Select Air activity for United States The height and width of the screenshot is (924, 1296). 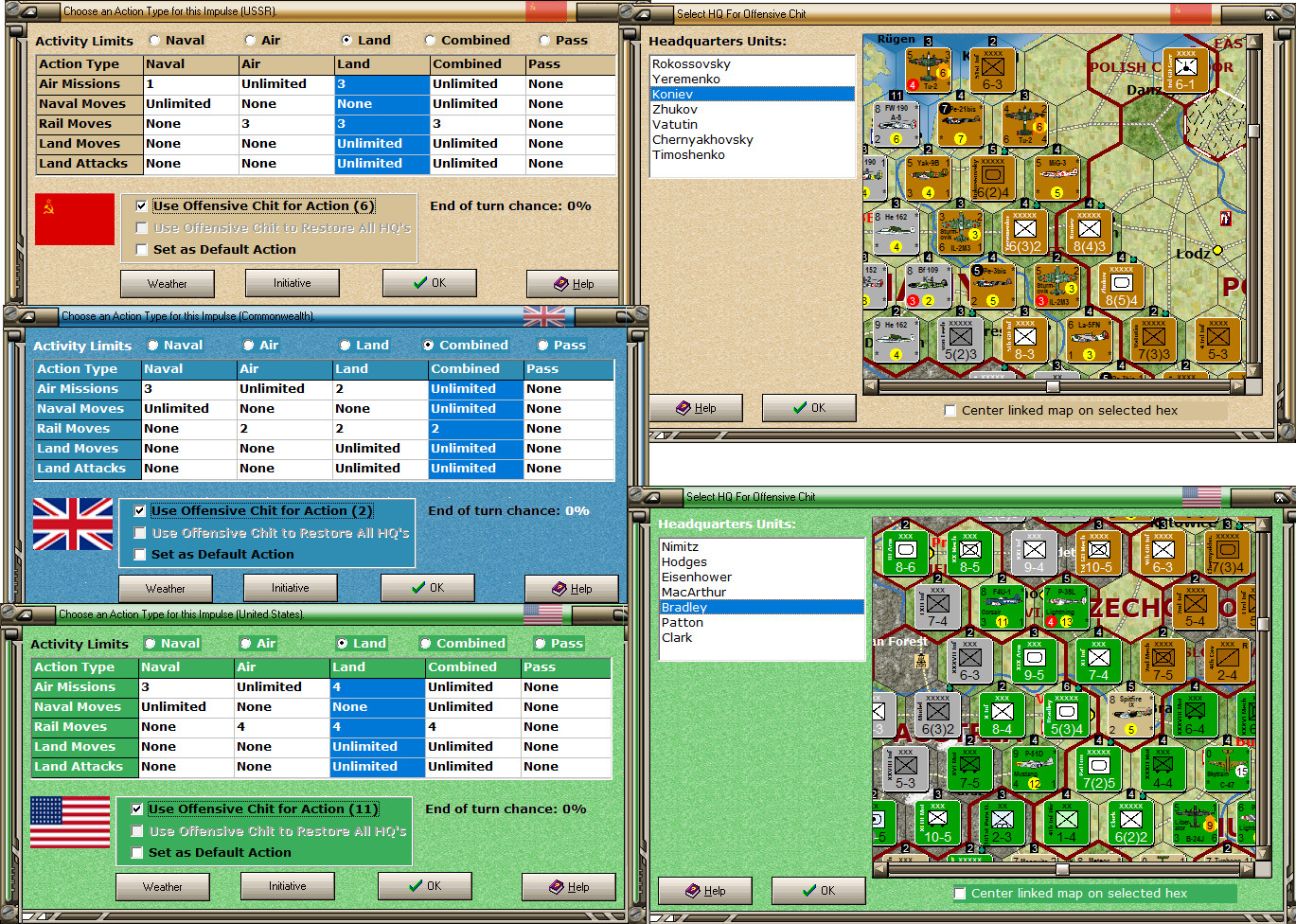(258, 644)
